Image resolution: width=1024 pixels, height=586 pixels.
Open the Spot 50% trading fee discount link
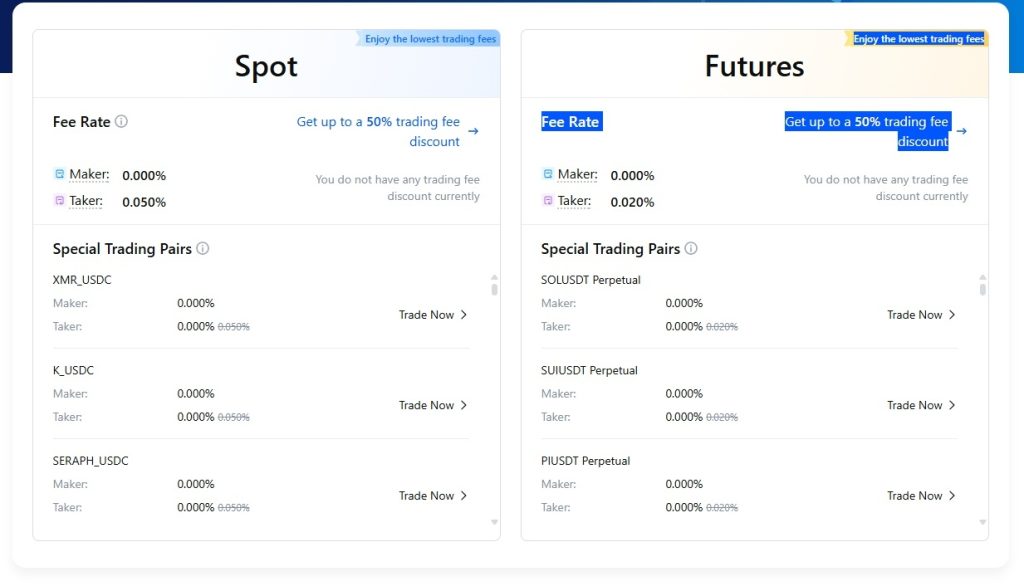click(x=380, y=131)
